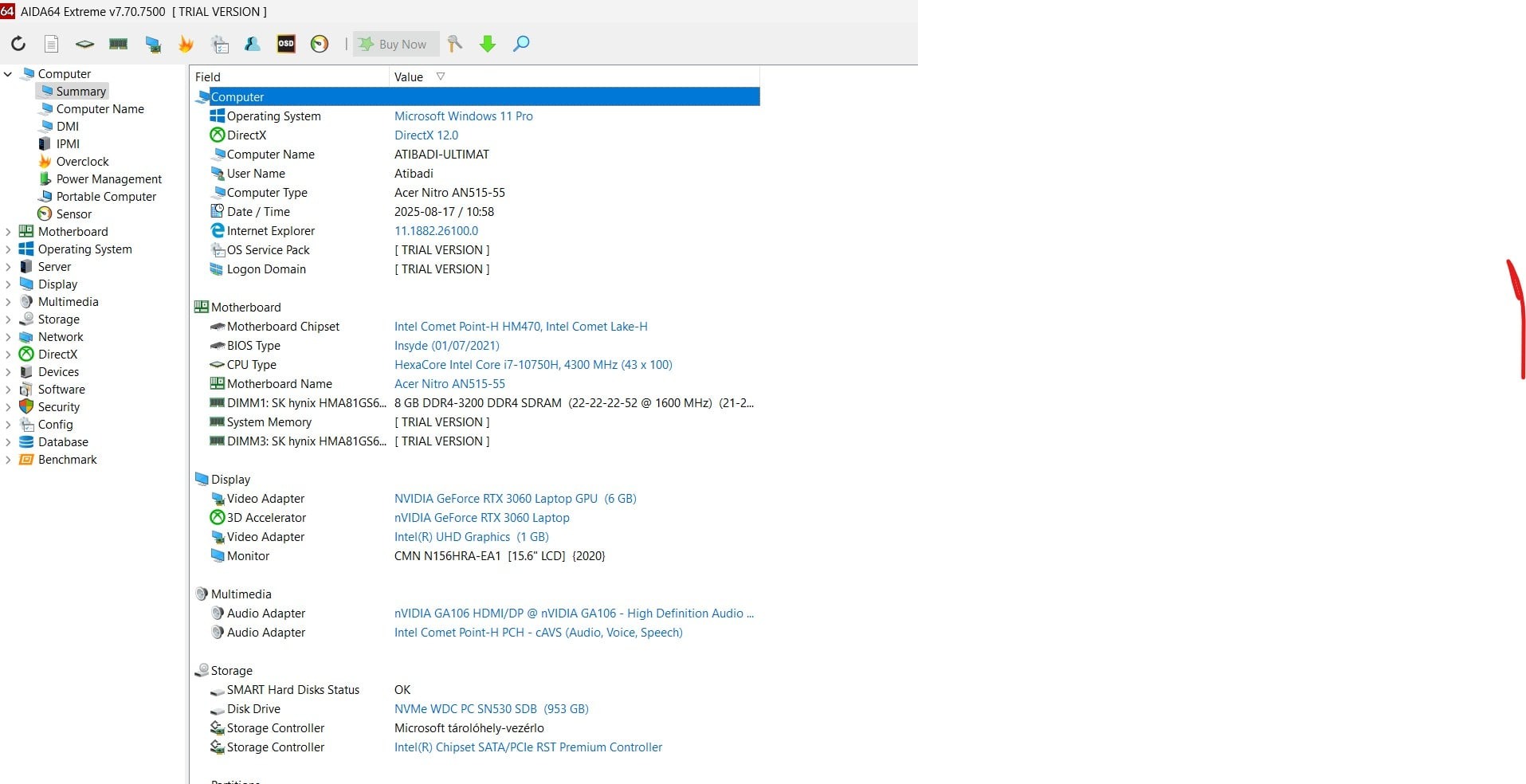
Task: Sort by the Field column header
Action: (x=289, y=77)
